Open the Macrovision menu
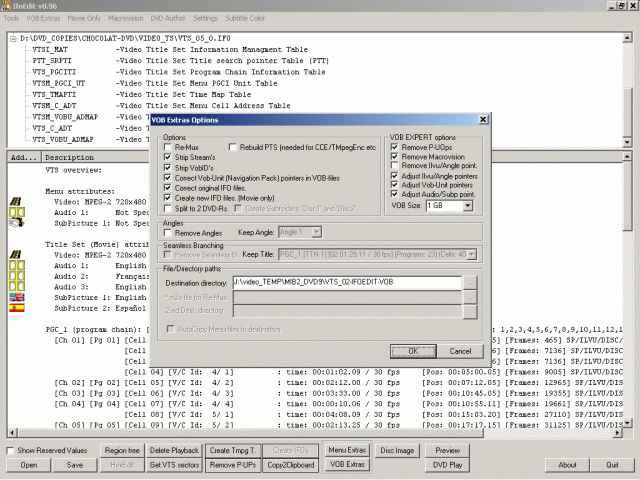This screenshot has height=480, width=640. [126, 18]
